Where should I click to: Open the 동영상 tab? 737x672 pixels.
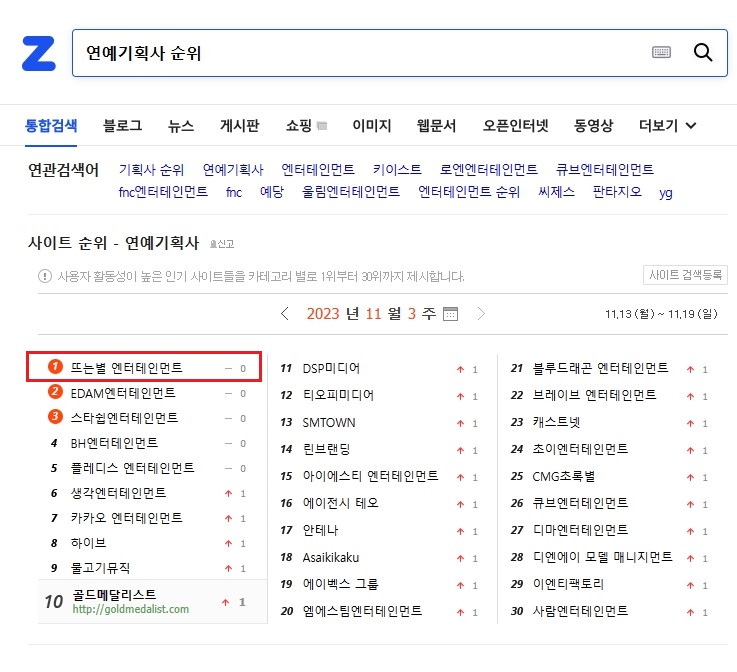593,125
